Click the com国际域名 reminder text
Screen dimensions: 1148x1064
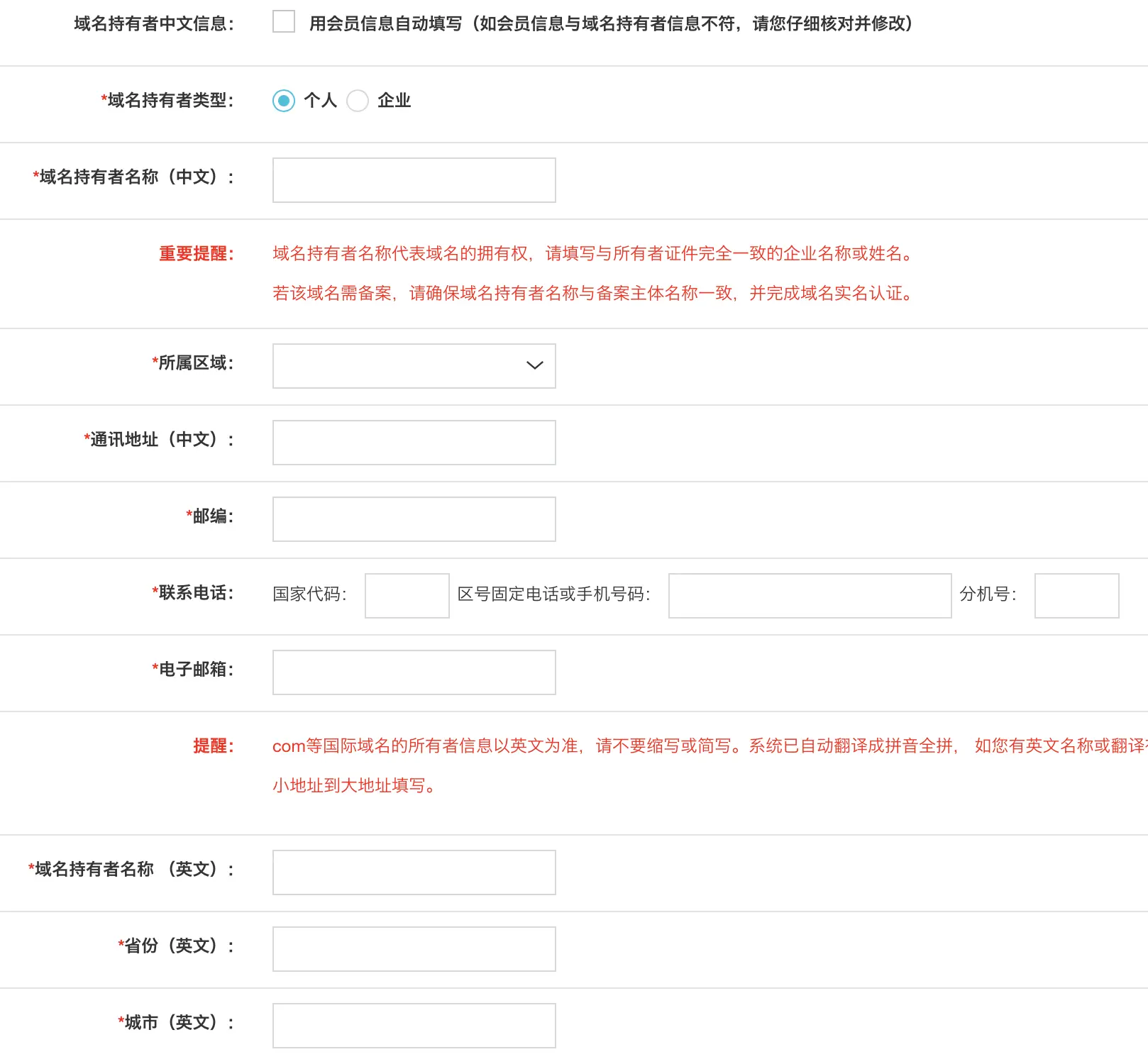568,746
